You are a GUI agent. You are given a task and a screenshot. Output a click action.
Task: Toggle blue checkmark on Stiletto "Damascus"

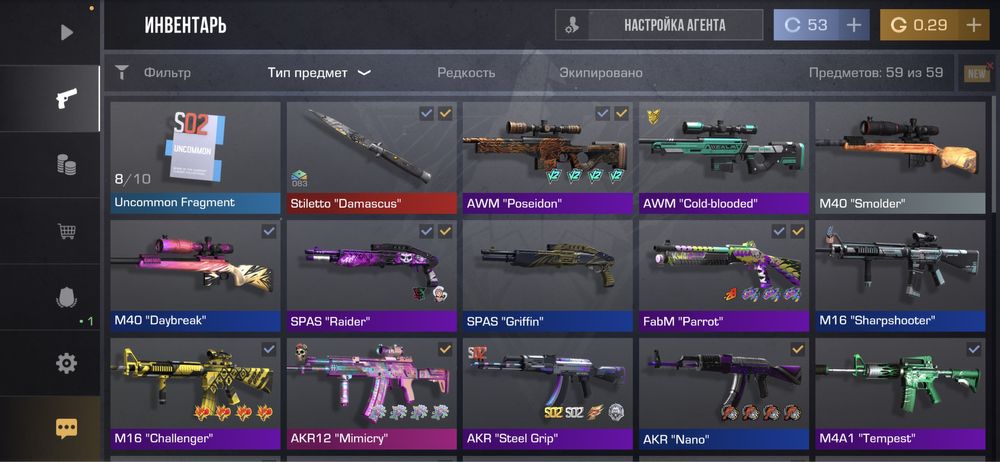coord(427,114)
